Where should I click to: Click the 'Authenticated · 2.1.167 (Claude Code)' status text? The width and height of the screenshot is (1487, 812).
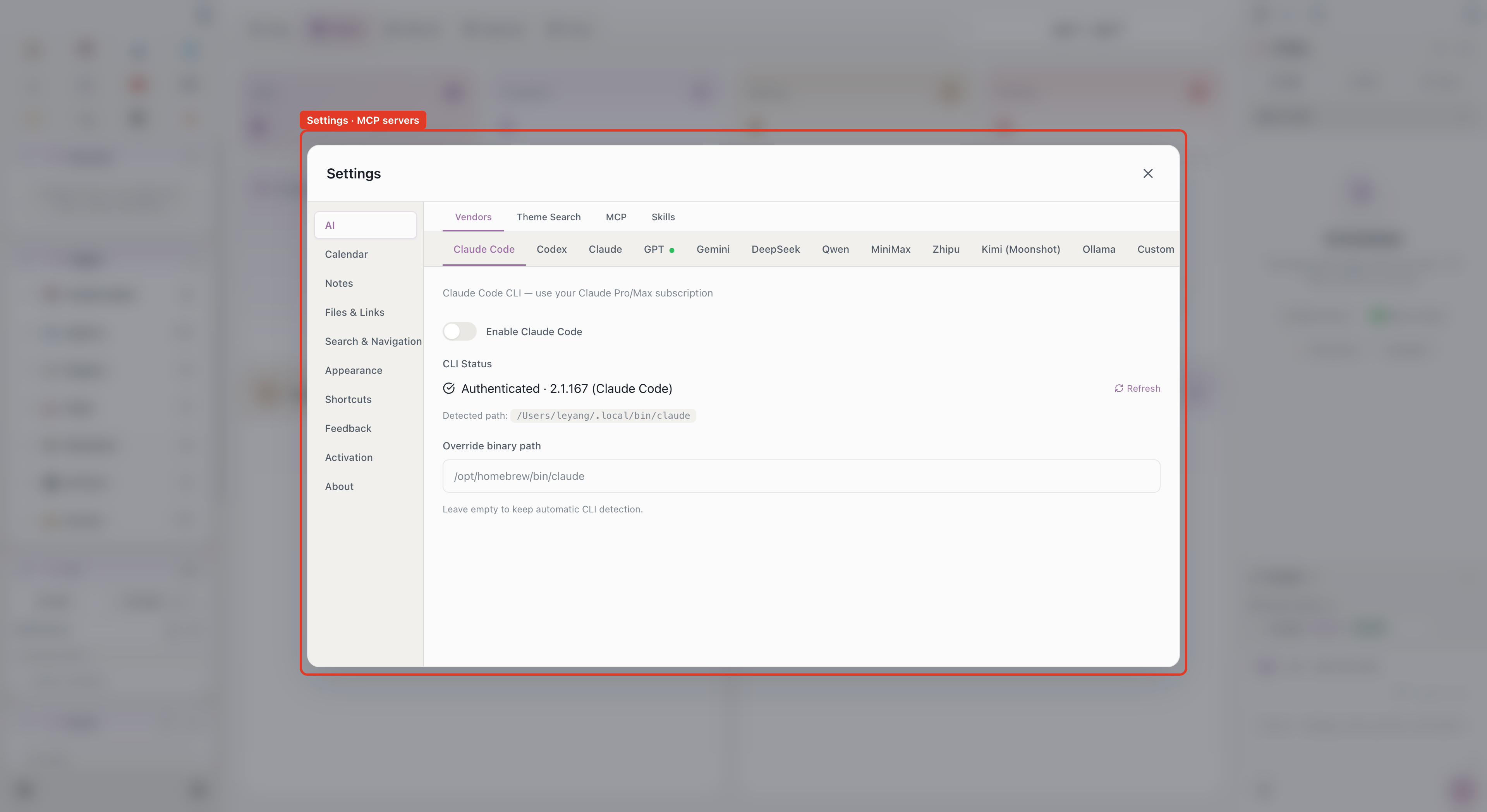(x=566, y=389)
